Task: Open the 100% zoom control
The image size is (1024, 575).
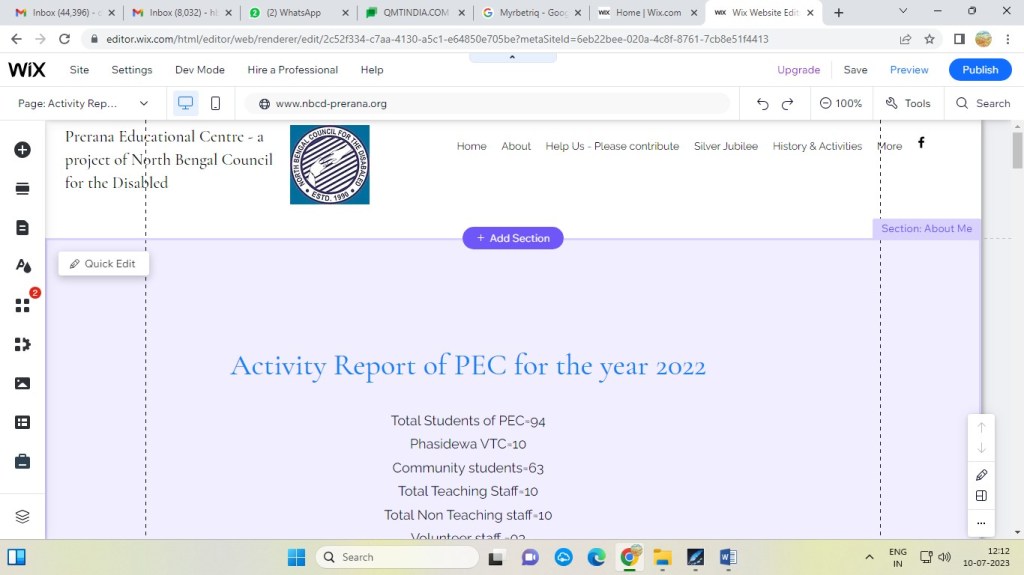Action: 840,103
